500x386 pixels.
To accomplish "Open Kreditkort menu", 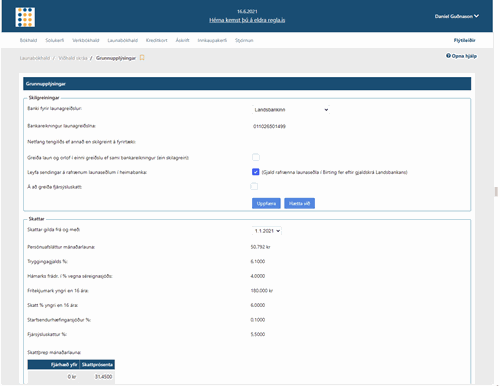I will pos(157,40).
